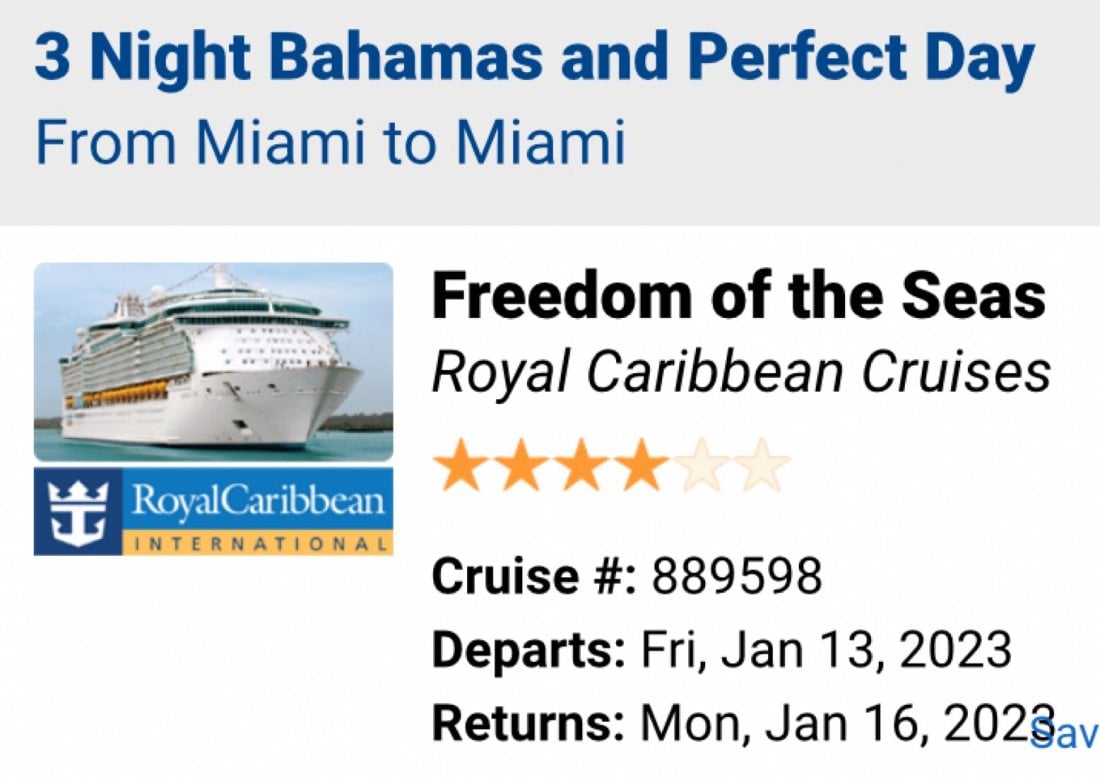The image size is (1100, 777).
Task: Click the Royal Caribbean International logo
Action: pyautogui.click(x=213, y=512)
